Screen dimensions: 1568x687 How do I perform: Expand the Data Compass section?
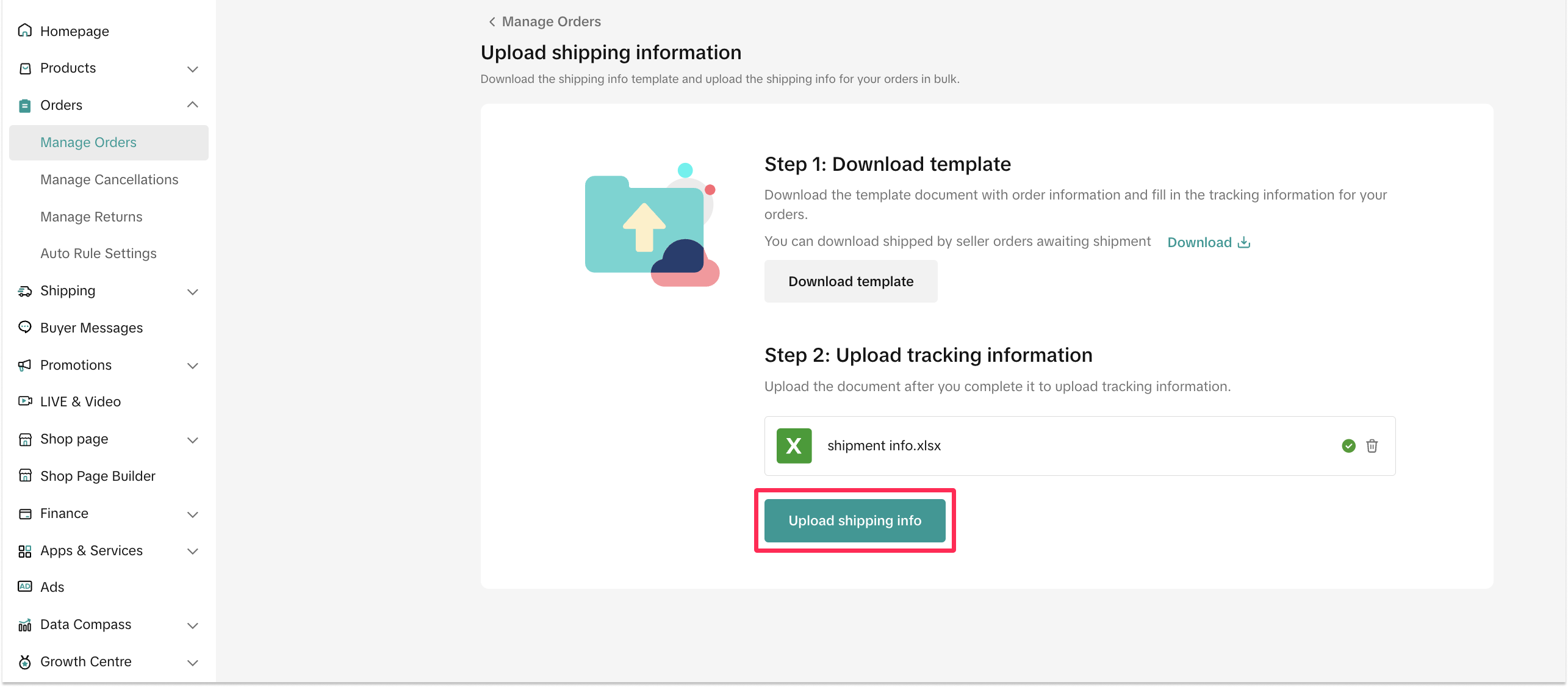tap(193, 625)
